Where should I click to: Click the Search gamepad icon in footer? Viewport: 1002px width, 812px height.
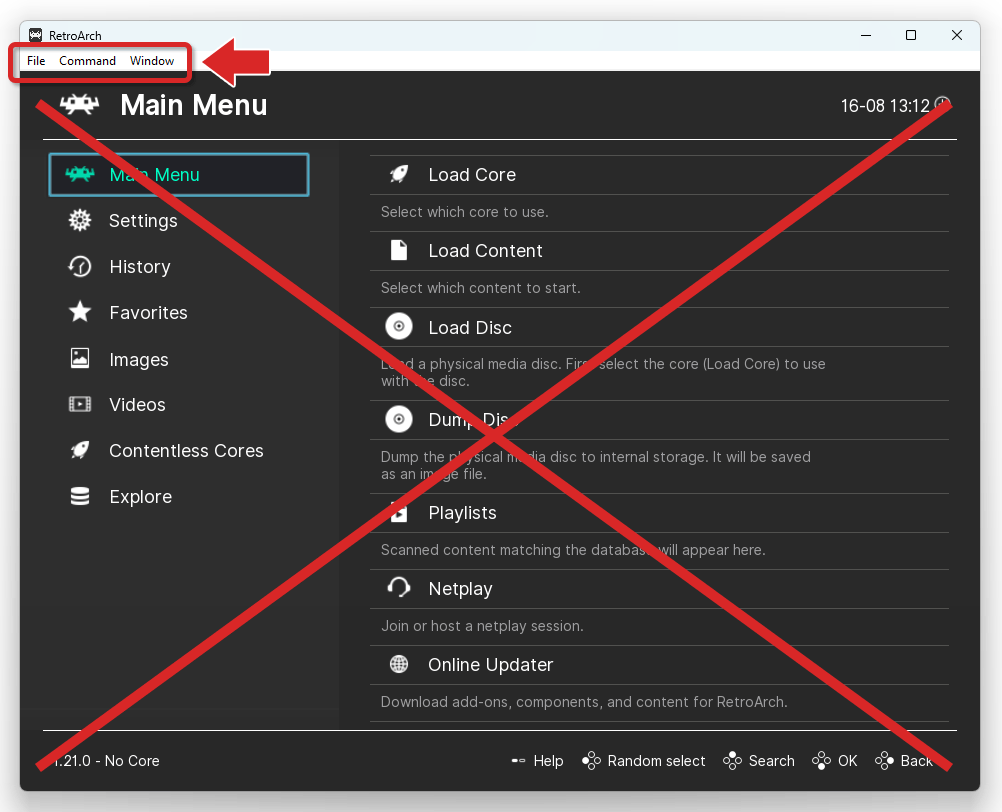point(732,761)
